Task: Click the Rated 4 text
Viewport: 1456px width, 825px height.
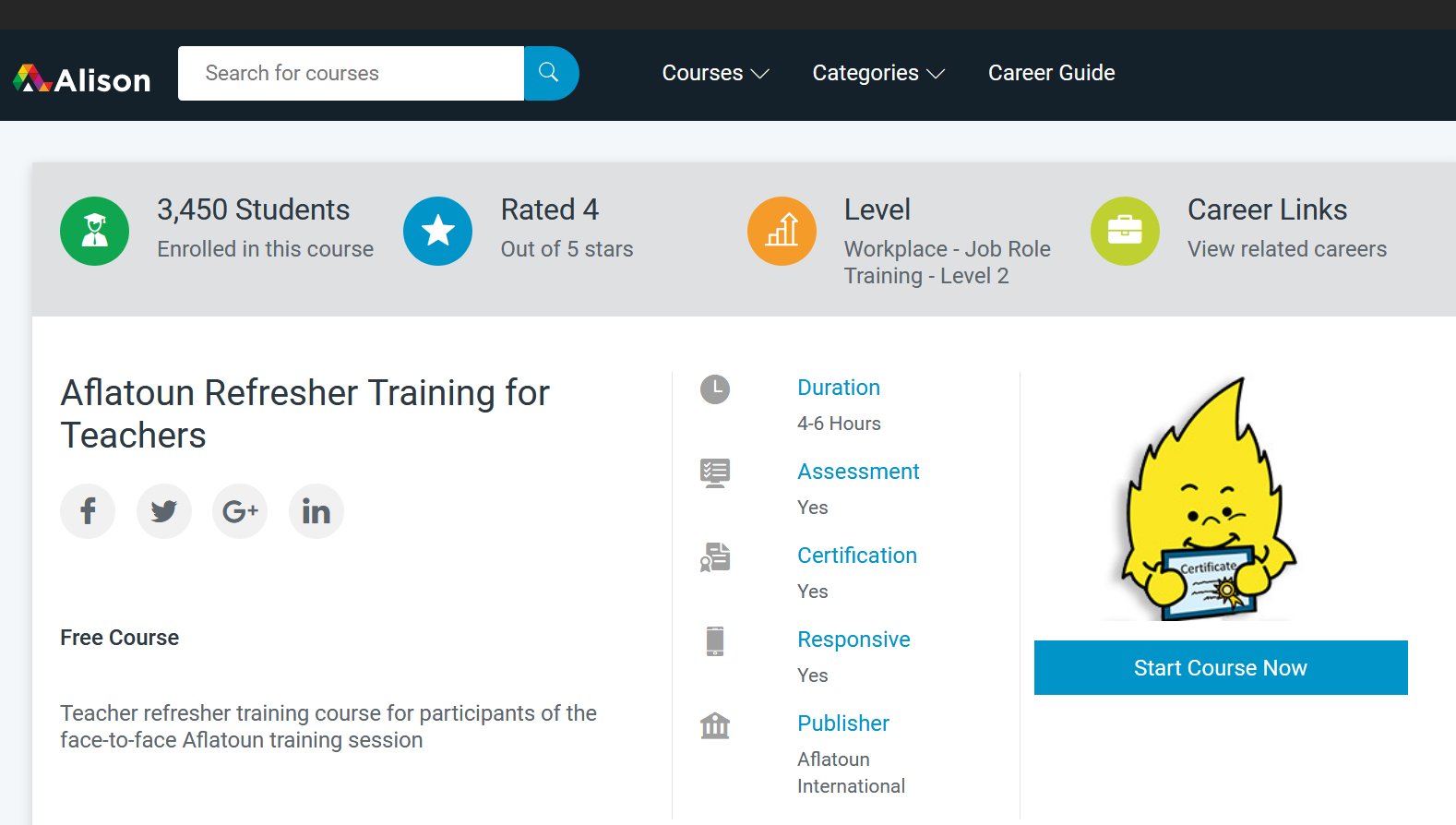Action: 550,209
